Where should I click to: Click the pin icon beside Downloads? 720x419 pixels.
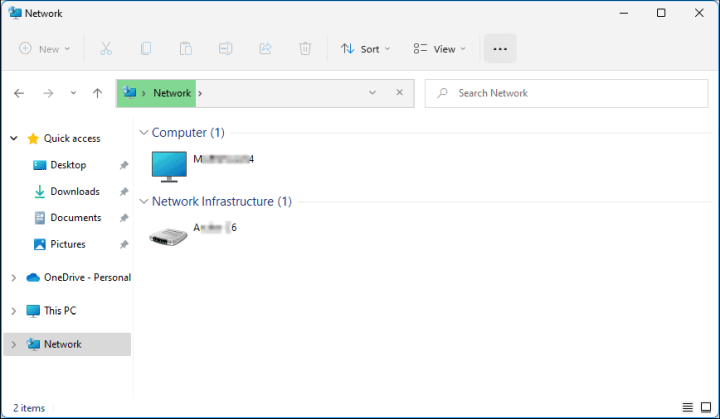pyautogui.click(x=124, y=192)
